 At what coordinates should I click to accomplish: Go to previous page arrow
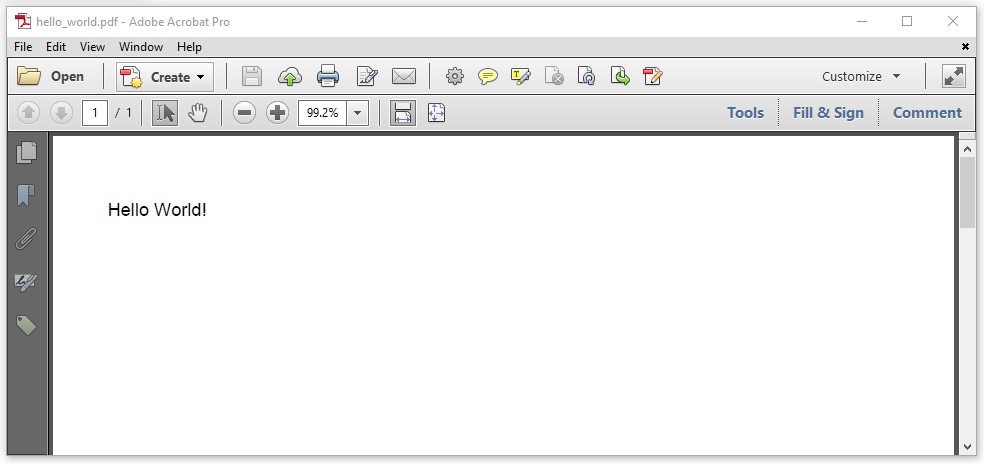coord(28,113)
